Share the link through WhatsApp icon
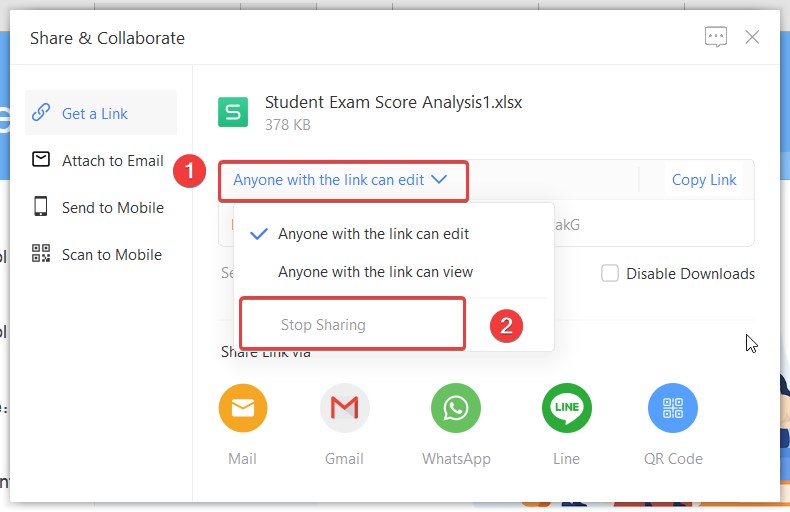 (x=456, y=408)
